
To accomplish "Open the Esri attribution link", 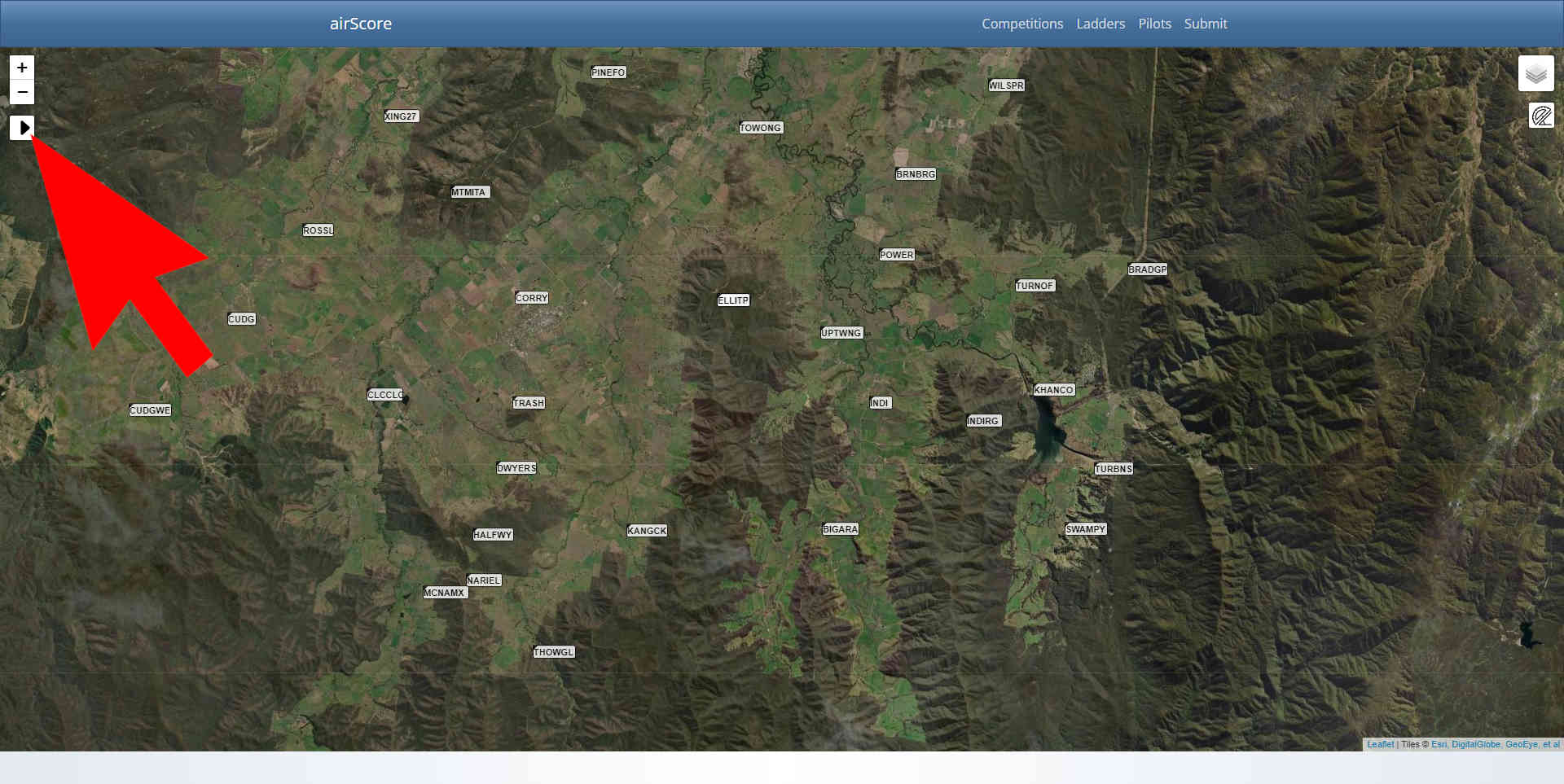I will click(1439, 744).
